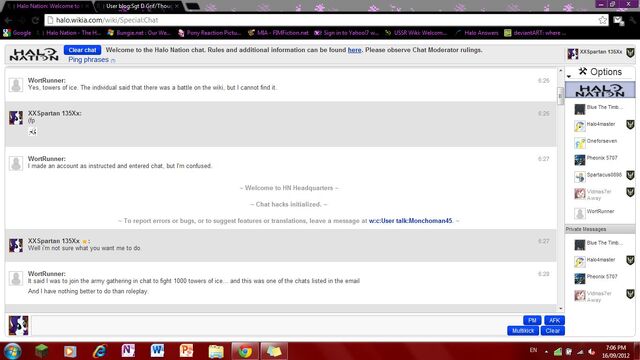Launch Microsoft Word from the taskbar
The image size is (640, 360).
click(x=158, y=351)
